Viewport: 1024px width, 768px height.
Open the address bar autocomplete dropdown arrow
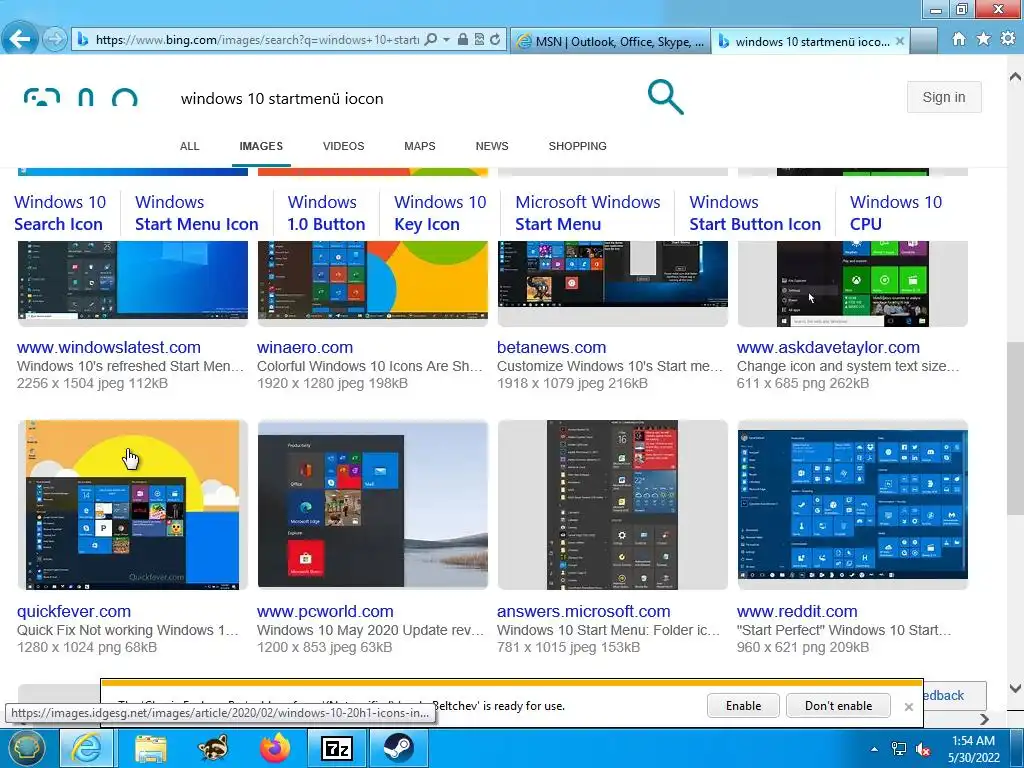446,40
